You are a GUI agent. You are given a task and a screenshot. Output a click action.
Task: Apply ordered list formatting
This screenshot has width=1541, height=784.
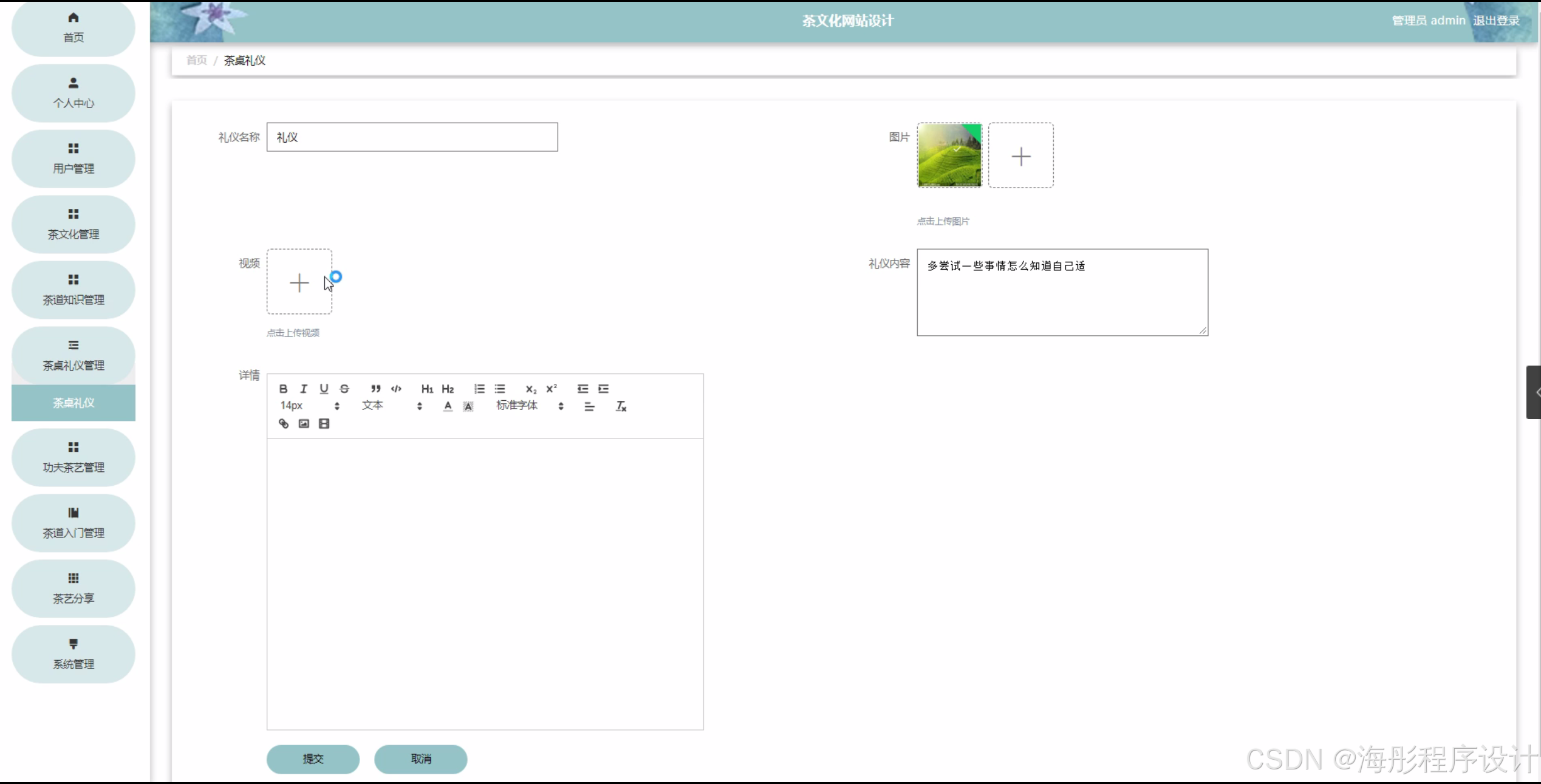pyautogui.click(x=479, y=389)
